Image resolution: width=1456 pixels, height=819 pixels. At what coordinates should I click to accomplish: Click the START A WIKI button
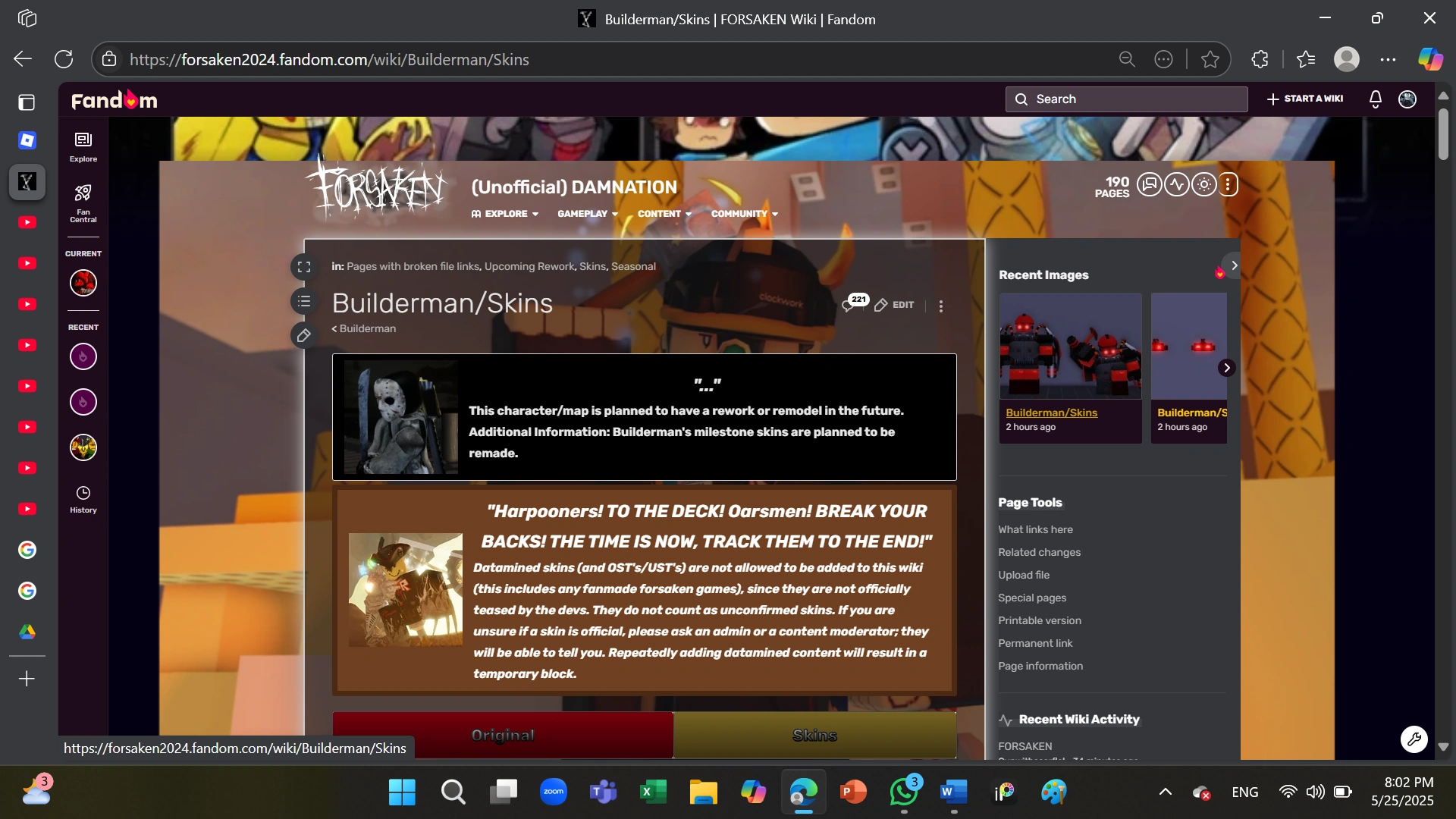click(1305, 99)
